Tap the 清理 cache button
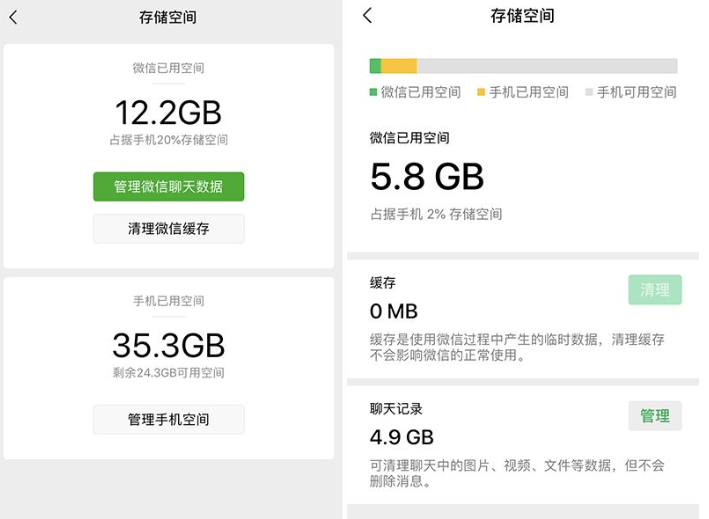Screen dimensions: 709x519 pos(655,290)
